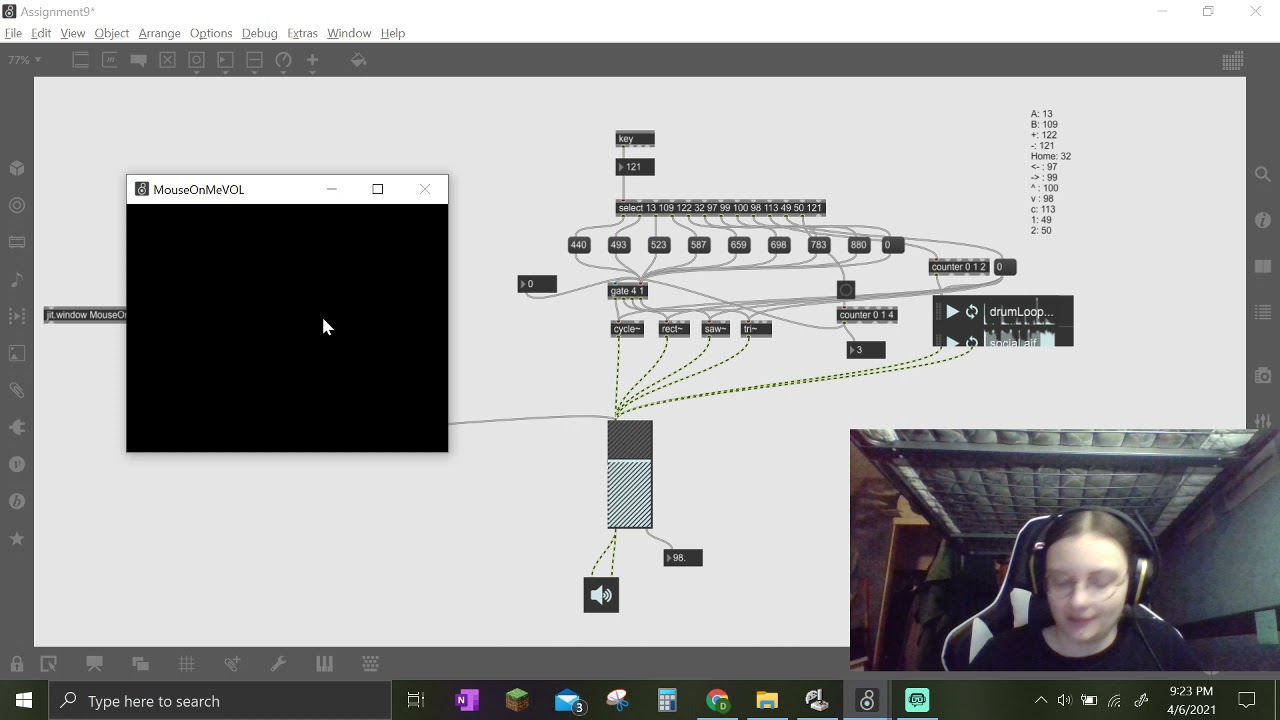The width and height of the screenshot is (1280, 720).
Task: Click the 659 message box
Action: 738,245
